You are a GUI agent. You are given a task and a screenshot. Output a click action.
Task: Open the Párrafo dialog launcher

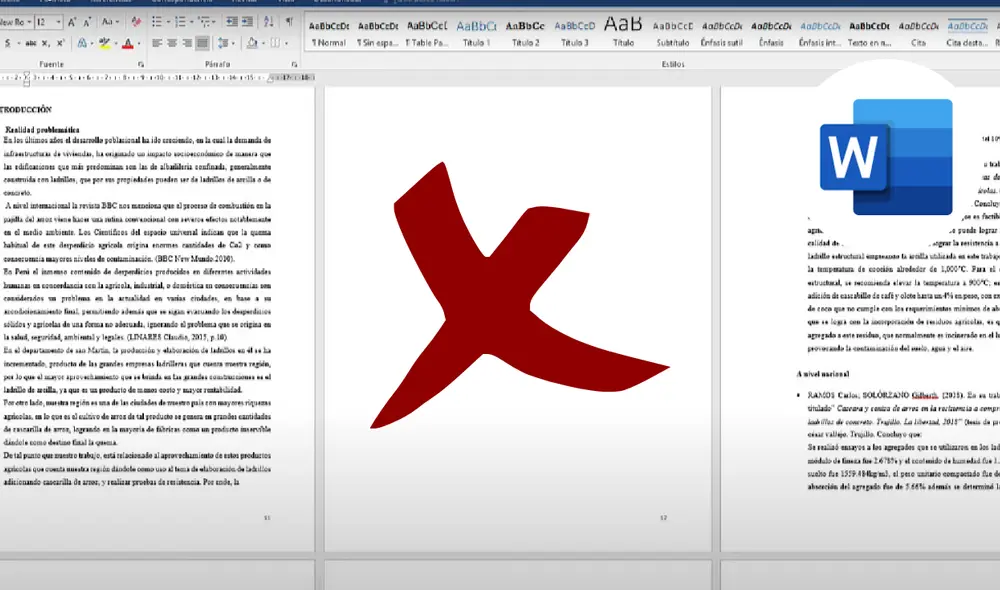click(296, 64)
